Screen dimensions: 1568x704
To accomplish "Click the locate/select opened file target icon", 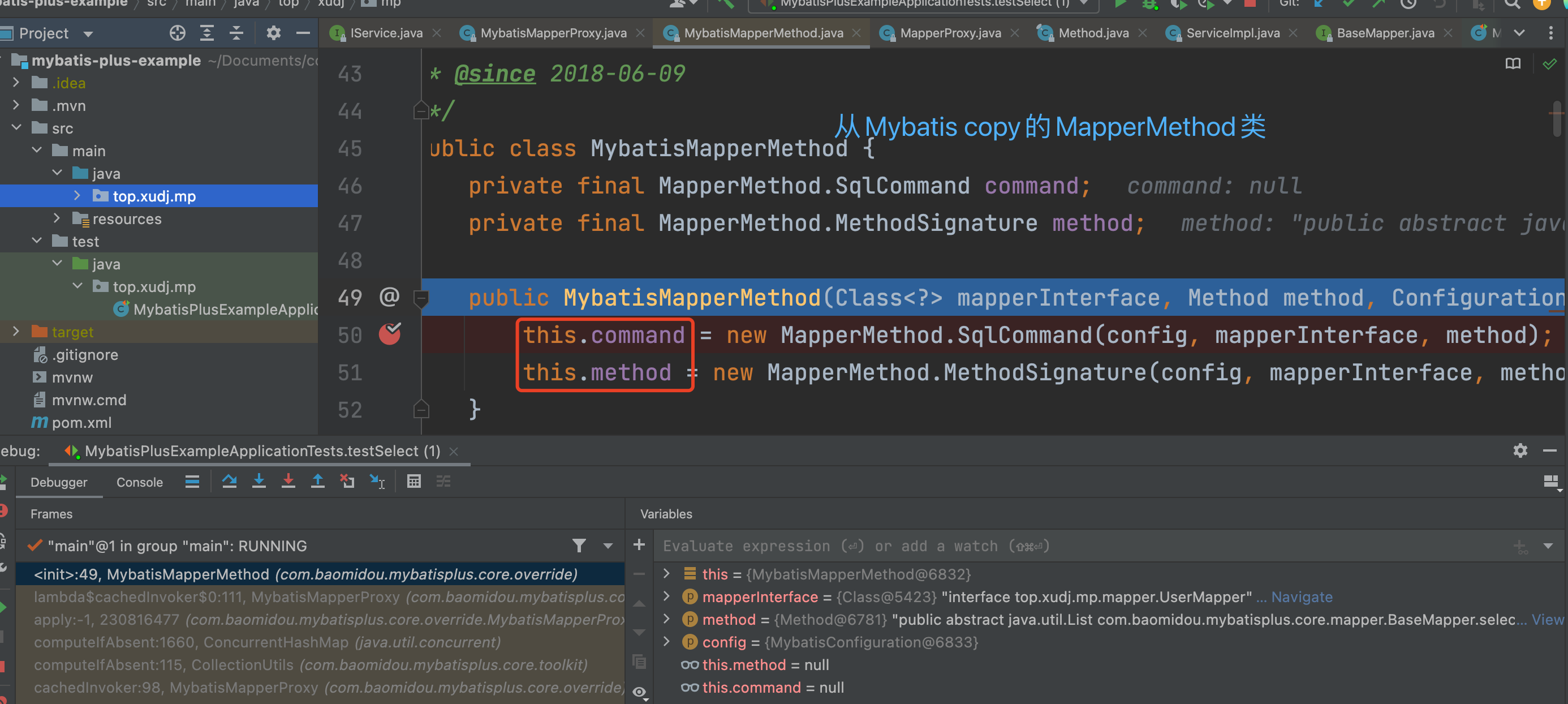I will pos(177,33).
